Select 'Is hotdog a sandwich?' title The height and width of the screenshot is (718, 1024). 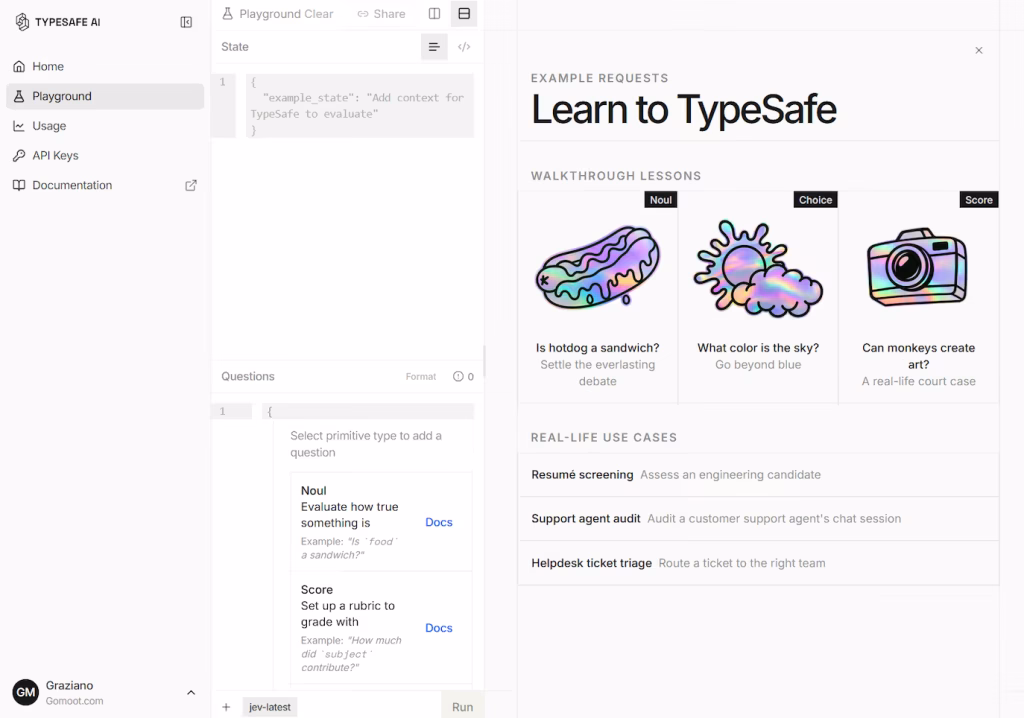click(x=598, y=348)
